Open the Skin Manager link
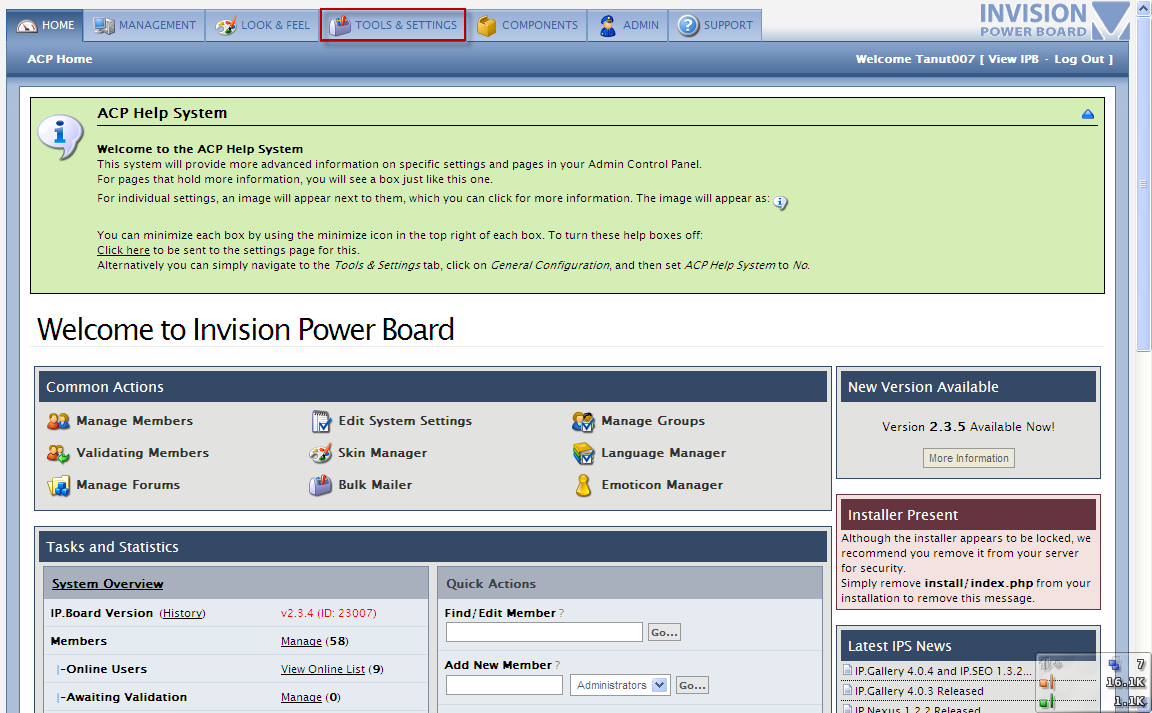1152x713 pixels. coord(382,453)
